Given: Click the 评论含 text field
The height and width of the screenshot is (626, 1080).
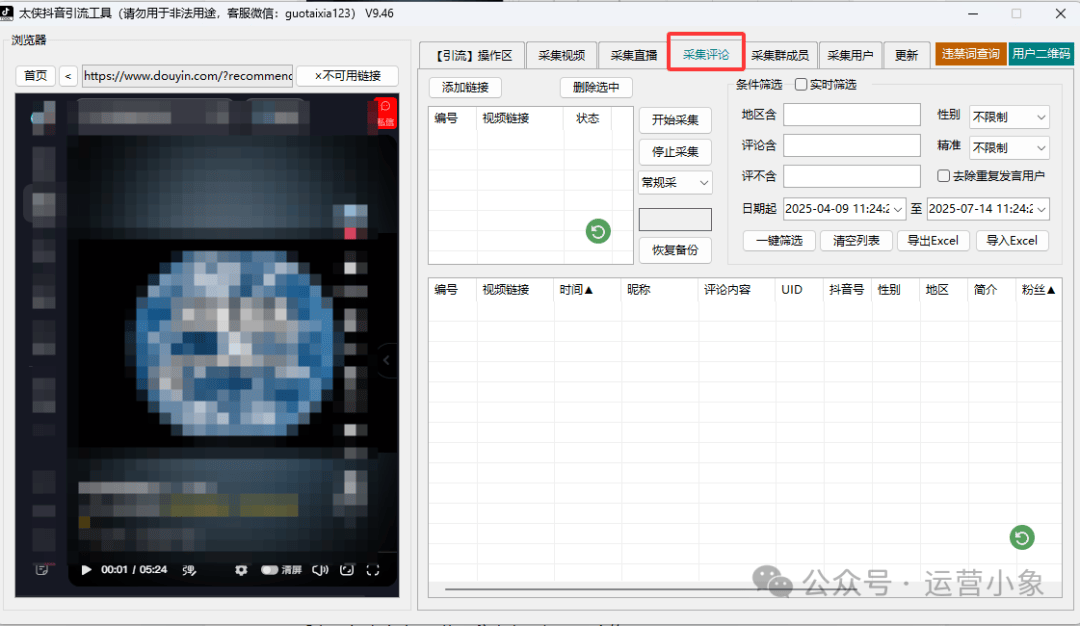Looking at the screenshot, I should point(852,145).
